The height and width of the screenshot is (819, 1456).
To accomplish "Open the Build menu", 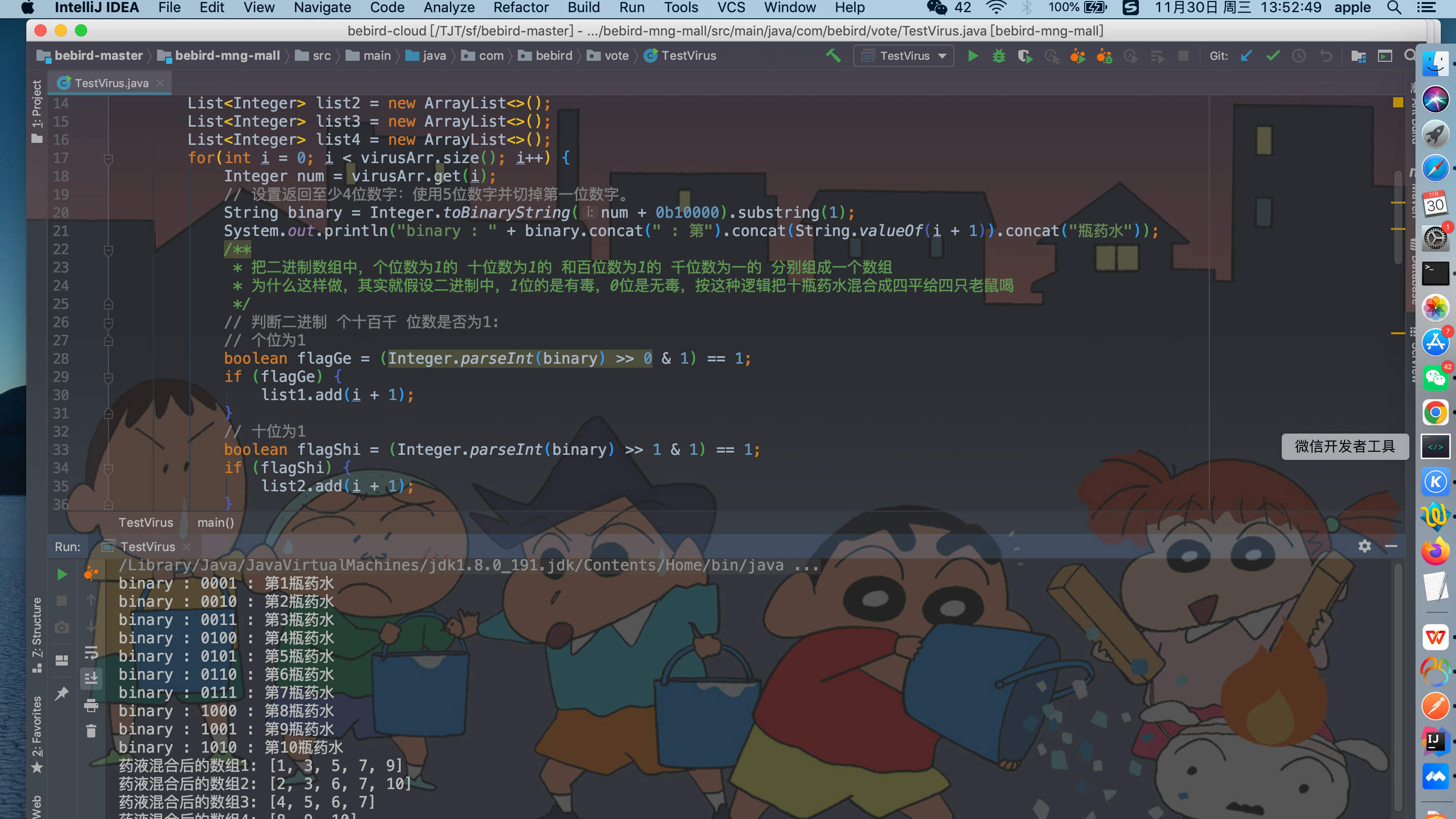I will pos(583,8).
